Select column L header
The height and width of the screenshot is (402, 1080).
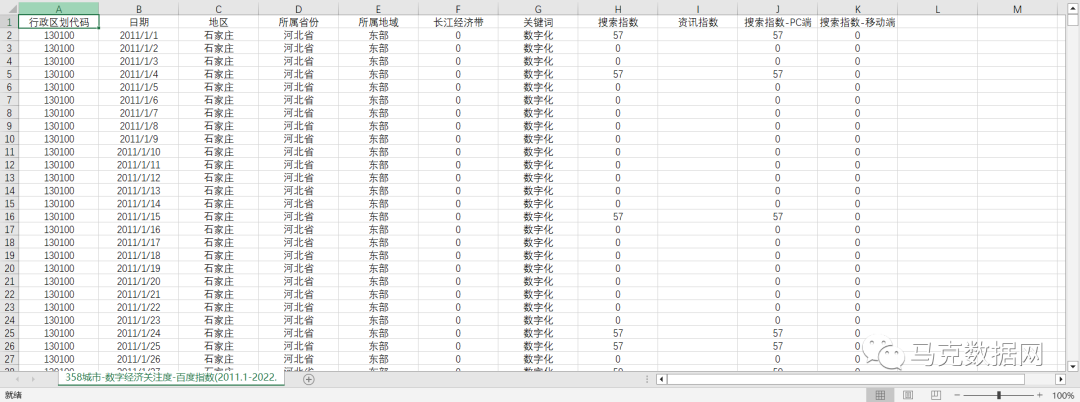[x=937, y=9]
